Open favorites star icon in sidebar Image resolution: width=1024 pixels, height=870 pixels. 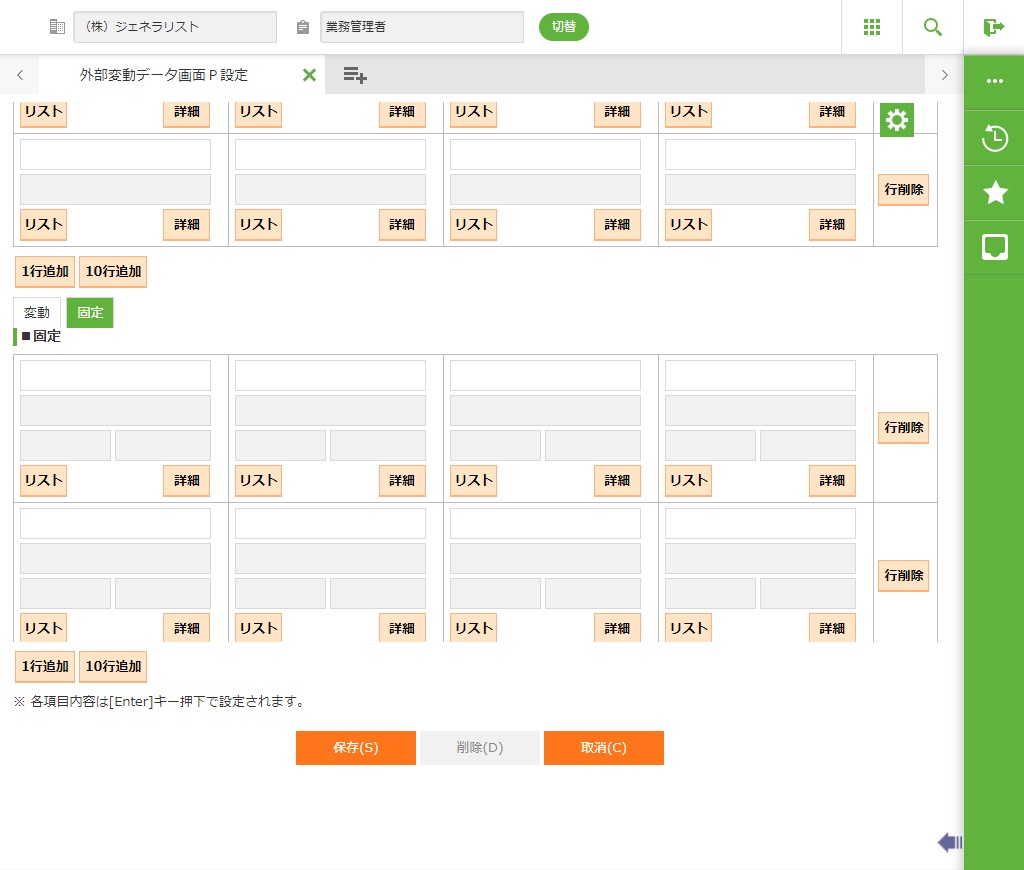coord(994,193)
